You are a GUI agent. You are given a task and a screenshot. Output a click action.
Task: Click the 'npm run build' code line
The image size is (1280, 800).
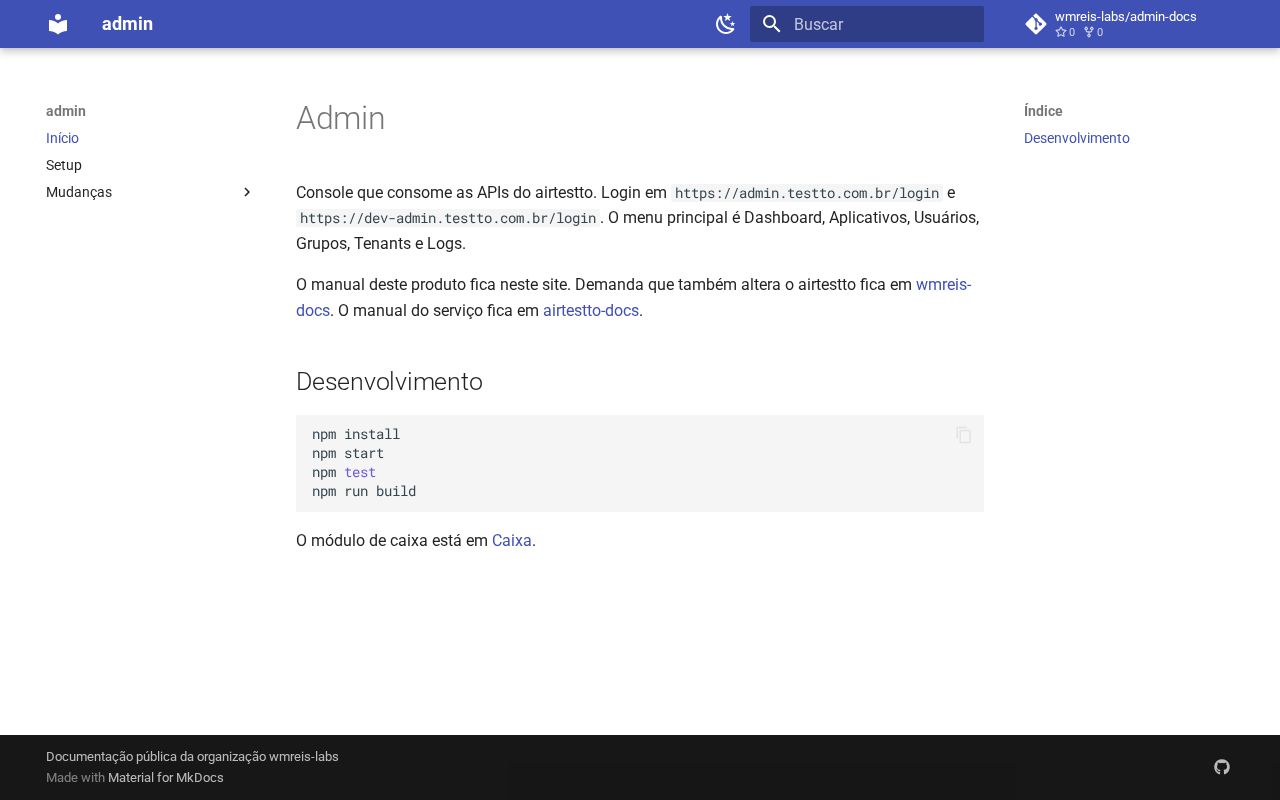[364, 491]
